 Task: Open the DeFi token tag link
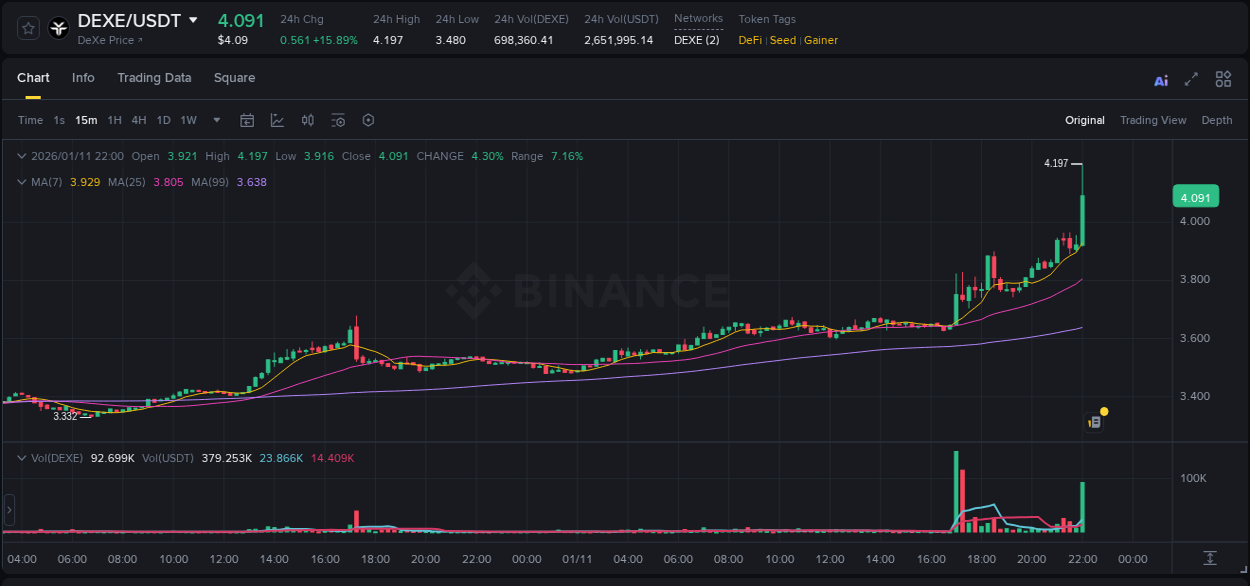click(749, 40)
